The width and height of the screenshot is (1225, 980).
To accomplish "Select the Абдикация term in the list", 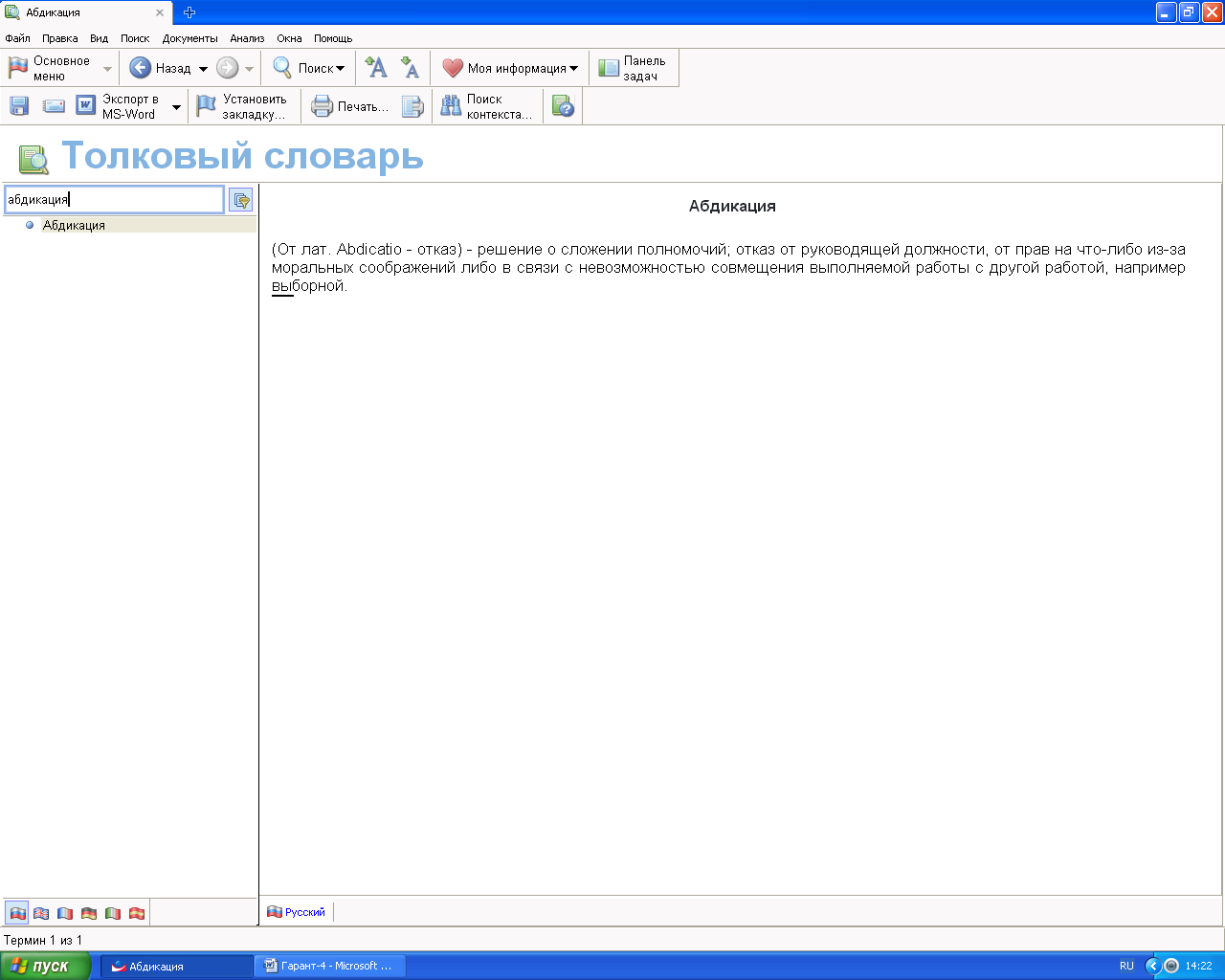I will [74, 225].
